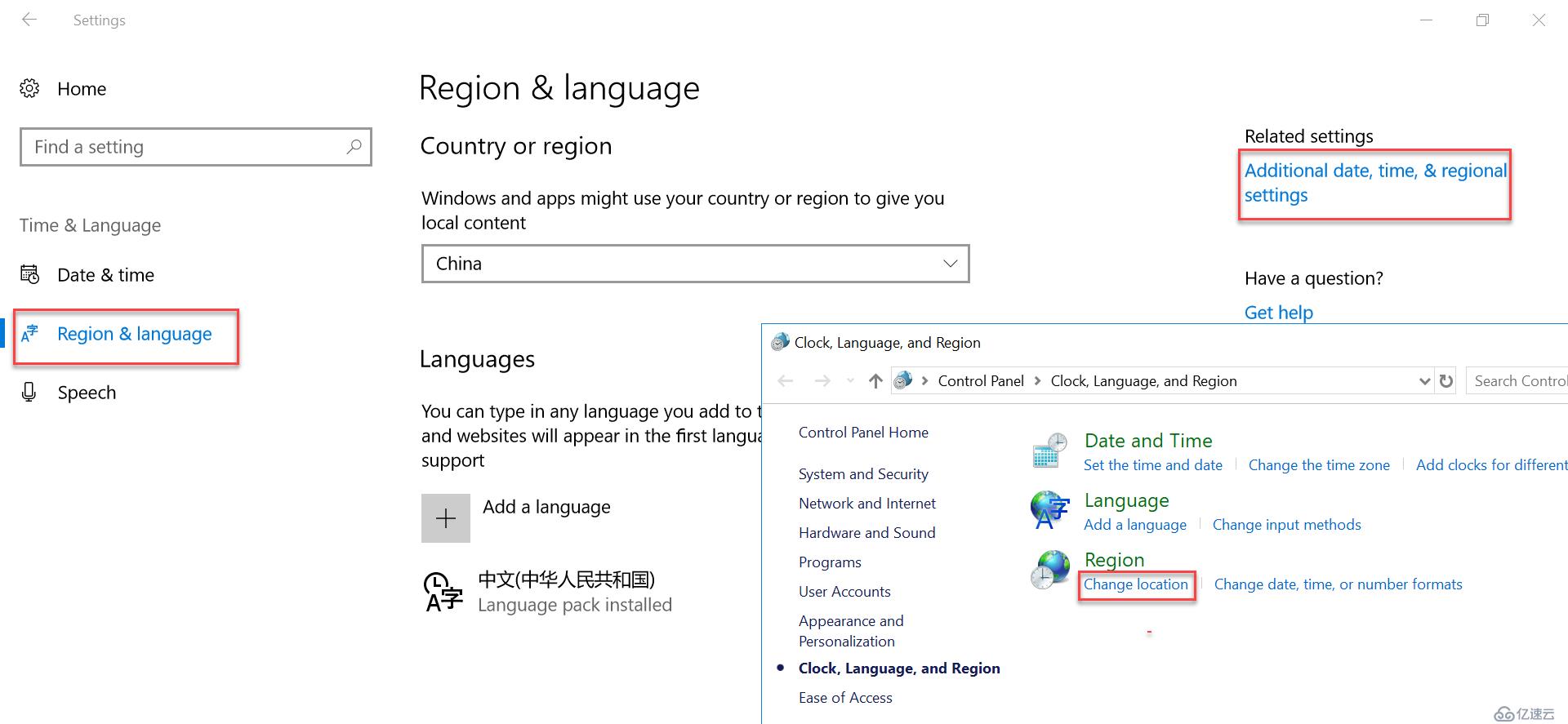Image resolution: width=1568 pixels, height=724 pixels.
Task: Open Hardware and Sound category
Action: (x=867, y=533)
